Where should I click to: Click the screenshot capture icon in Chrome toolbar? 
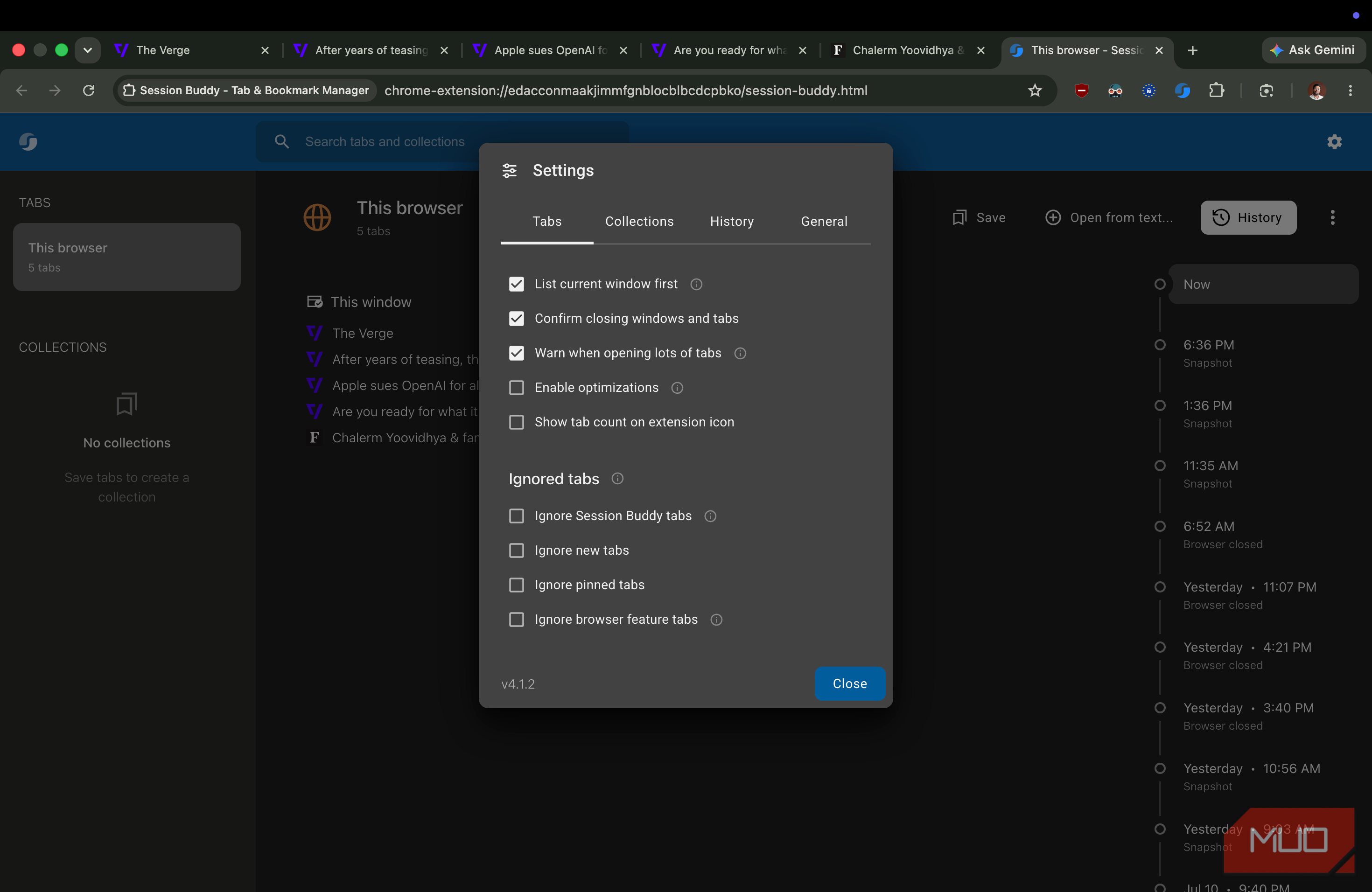(1266, 91)
